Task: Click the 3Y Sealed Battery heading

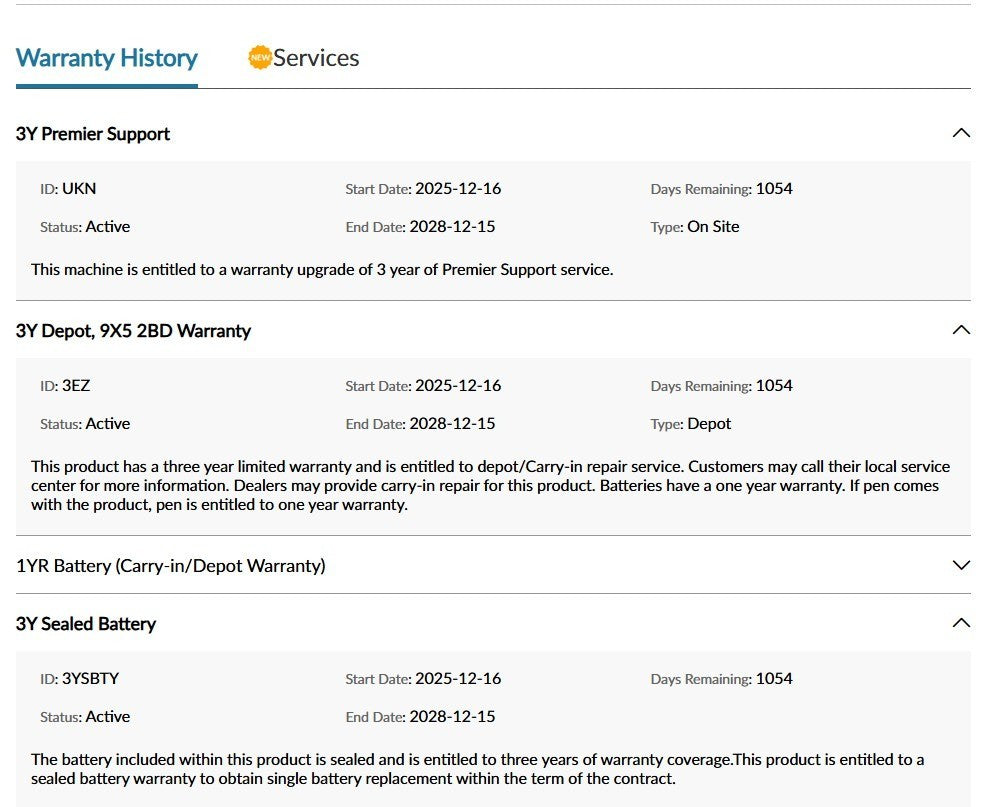Action: 86,624
